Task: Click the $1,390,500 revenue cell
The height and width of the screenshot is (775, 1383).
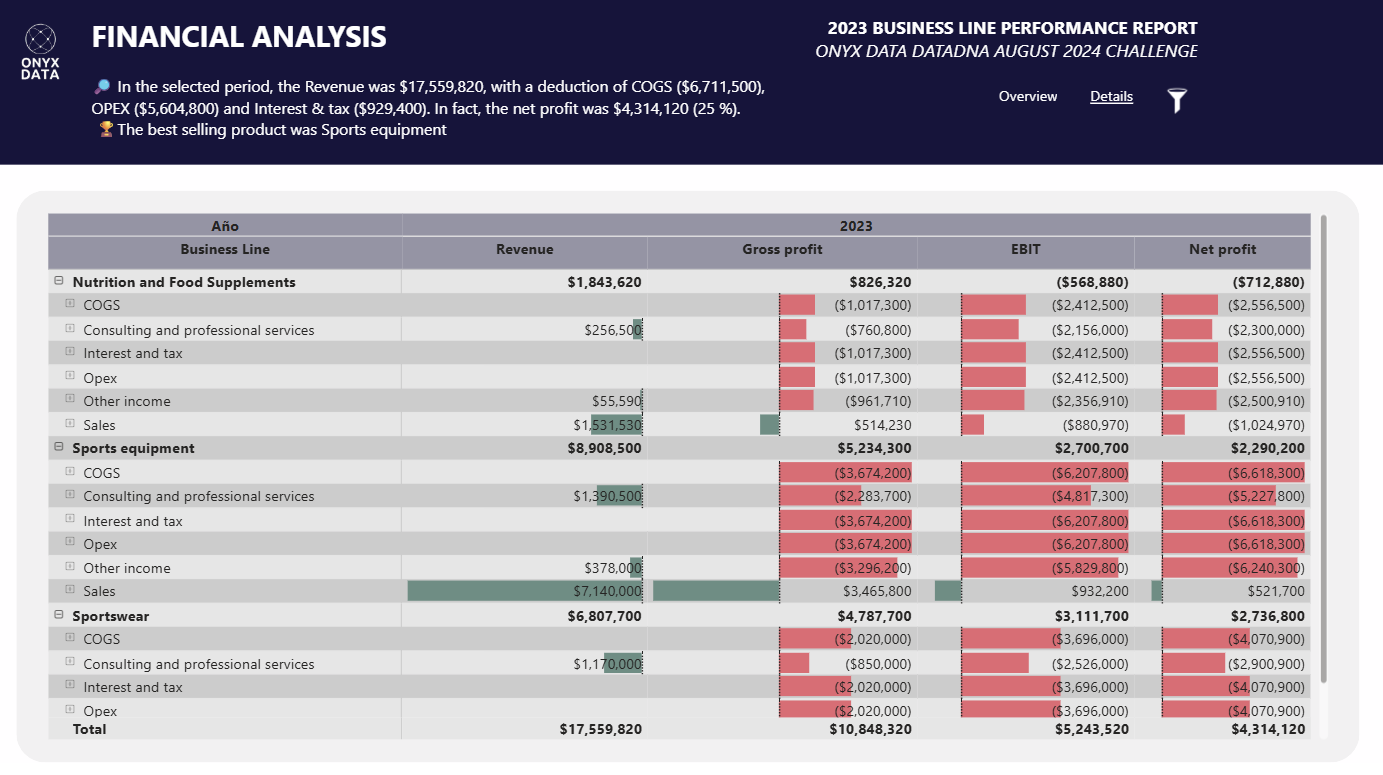Action: point(525,496)
